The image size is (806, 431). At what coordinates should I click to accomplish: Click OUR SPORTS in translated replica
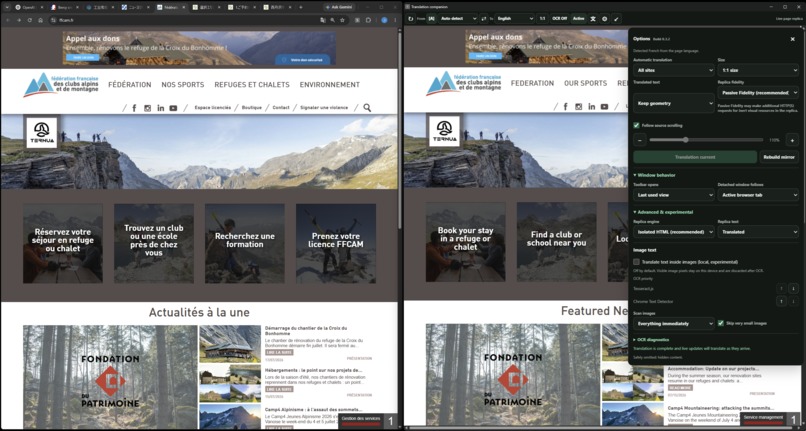click(x=585, y=83)
